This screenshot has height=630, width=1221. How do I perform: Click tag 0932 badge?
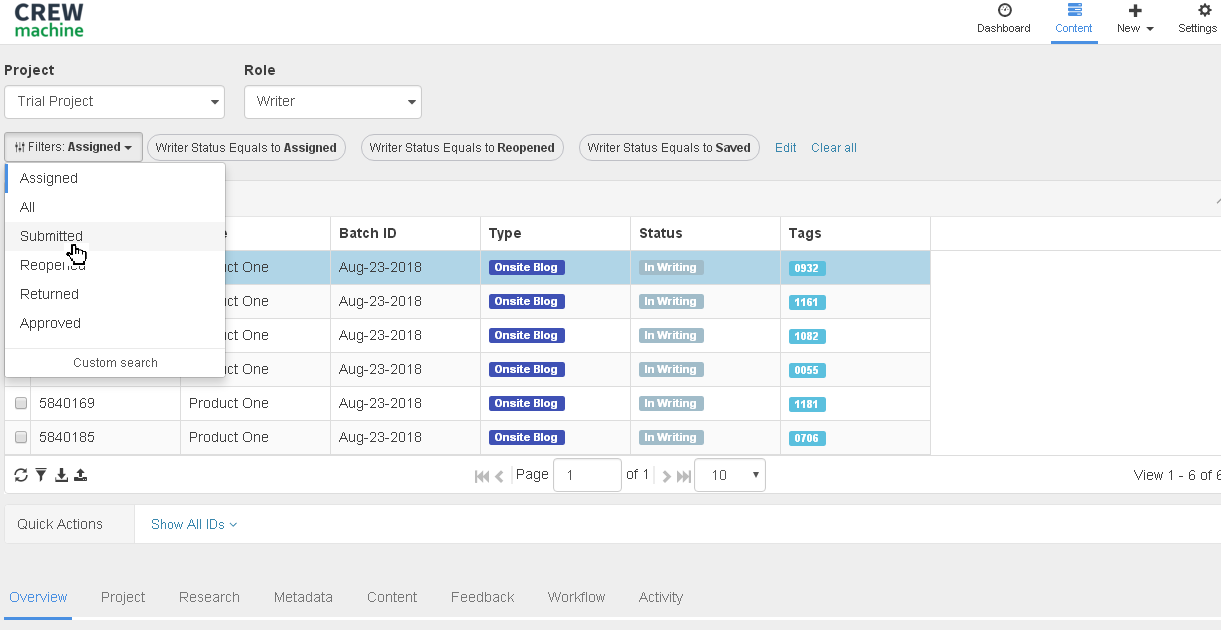[807, 268]
